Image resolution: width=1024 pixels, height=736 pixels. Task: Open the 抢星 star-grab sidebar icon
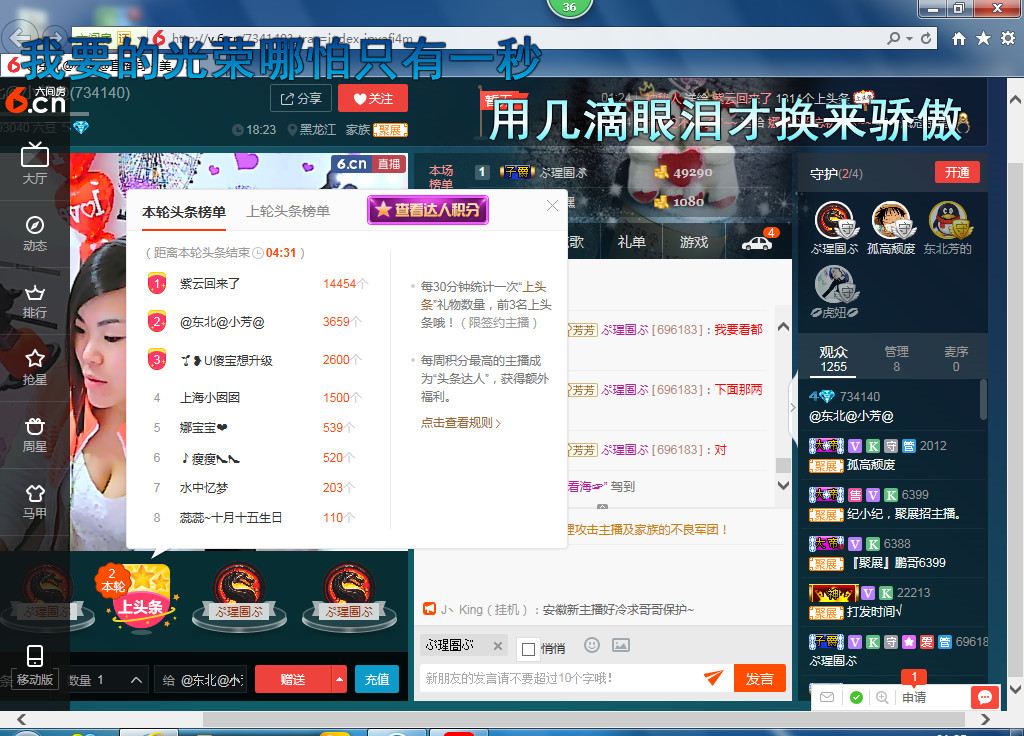click(x=35, y=367)
